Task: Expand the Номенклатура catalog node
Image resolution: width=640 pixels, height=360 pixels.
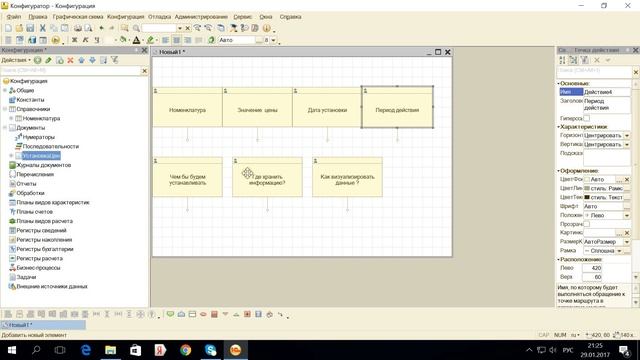Action: 11,118
